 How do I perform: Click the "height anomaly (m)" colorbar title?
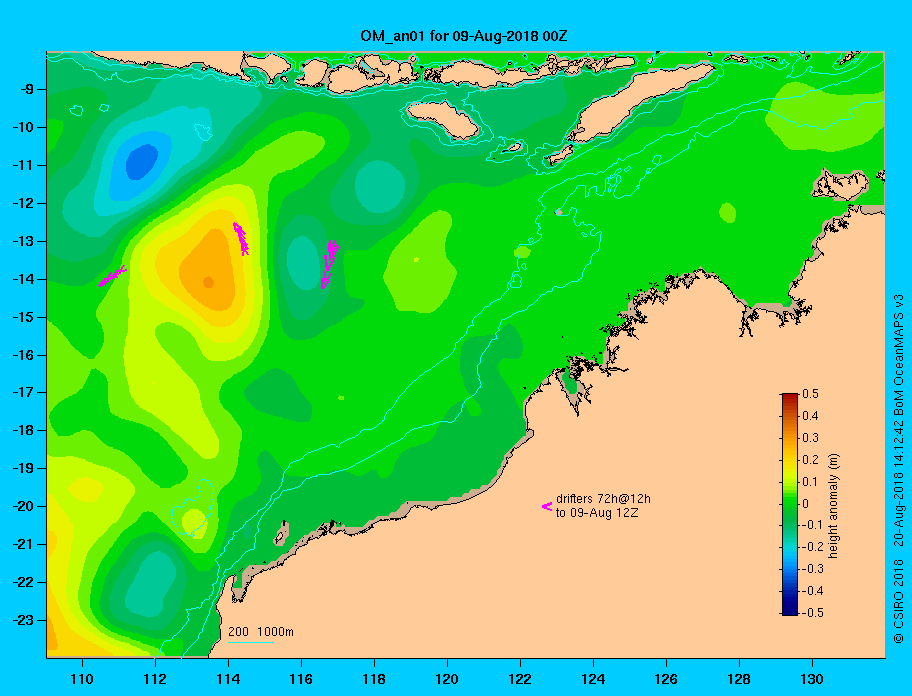click(833, 505)
